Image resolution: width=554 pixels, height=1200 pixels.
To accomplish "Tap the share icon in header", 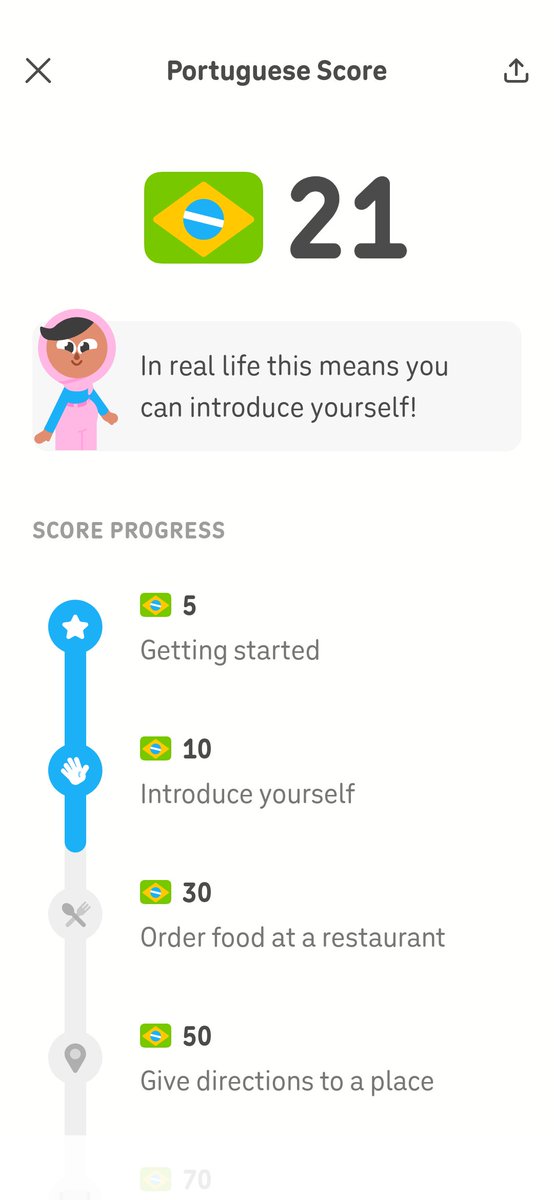I will [x=516, y=71].
